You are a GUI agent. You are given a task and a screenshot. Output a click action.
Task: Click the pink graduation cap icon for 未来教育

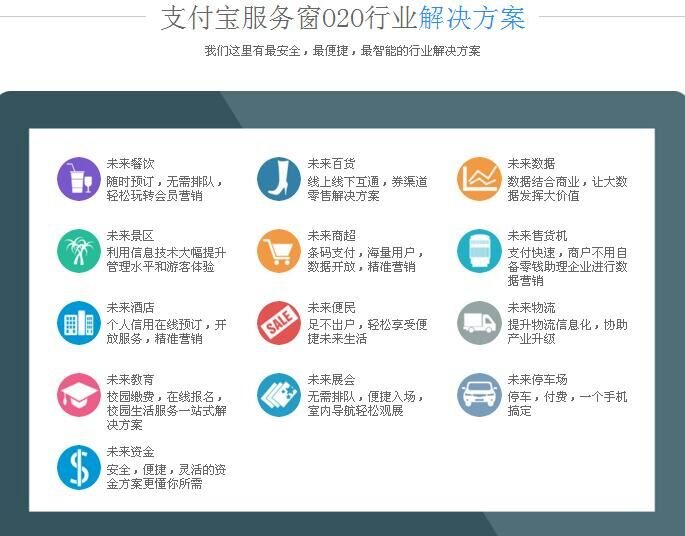(79, 395)
